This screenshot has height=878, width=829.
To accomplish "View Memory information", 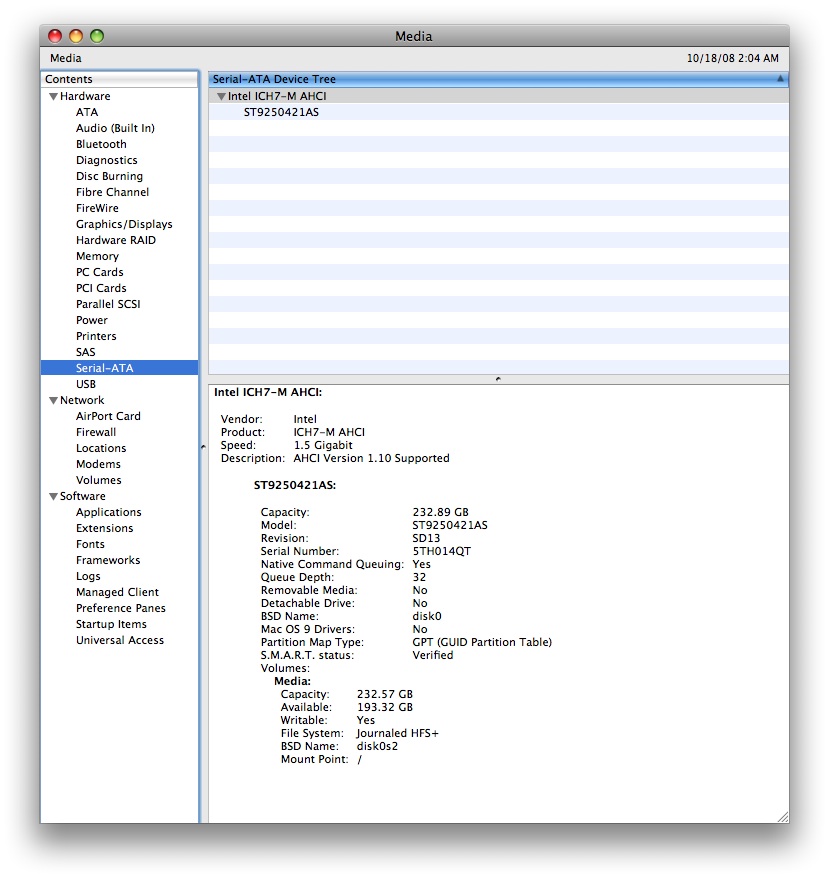I will click(97, 256).
